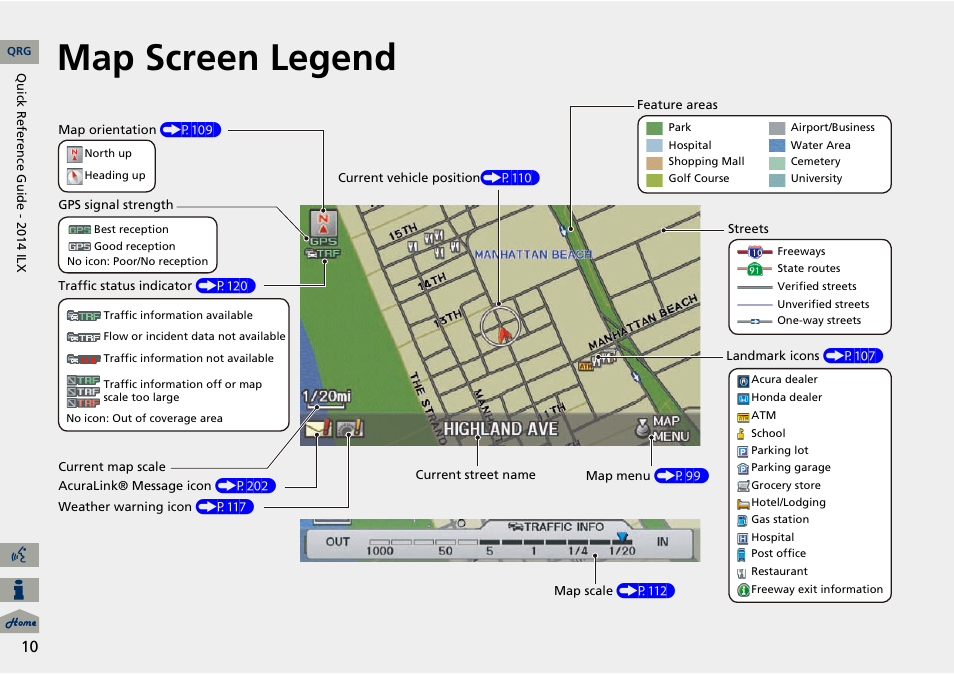The width and height of the screenshot is (954, 674).
Task: Click the Verified streets line sample
Action: [x=754, y=287]
